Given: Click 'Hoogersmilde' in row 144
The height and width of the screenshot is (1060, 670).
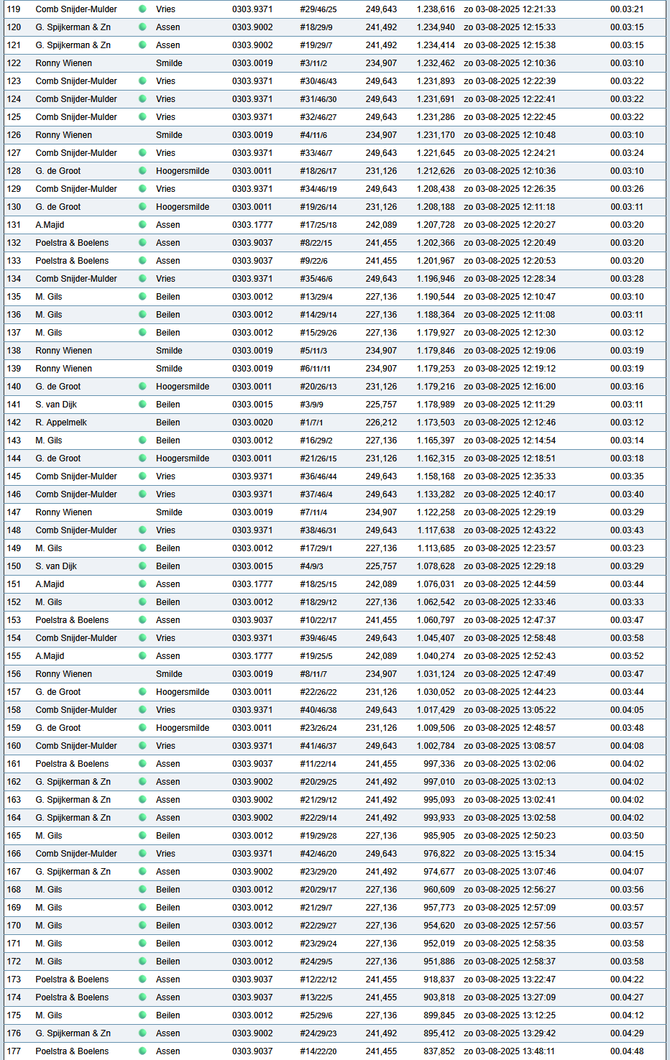Looking at the screenshot, I should point(183,458).
